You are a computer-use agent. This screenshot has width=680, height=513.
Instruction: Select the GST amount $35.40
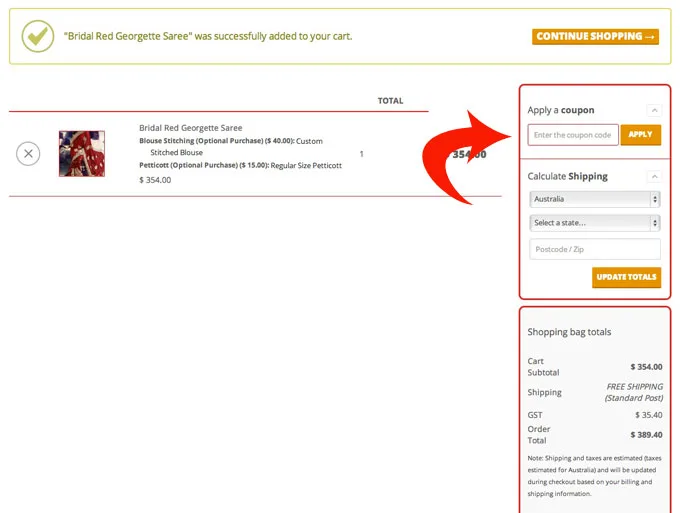tap(648, 414)
